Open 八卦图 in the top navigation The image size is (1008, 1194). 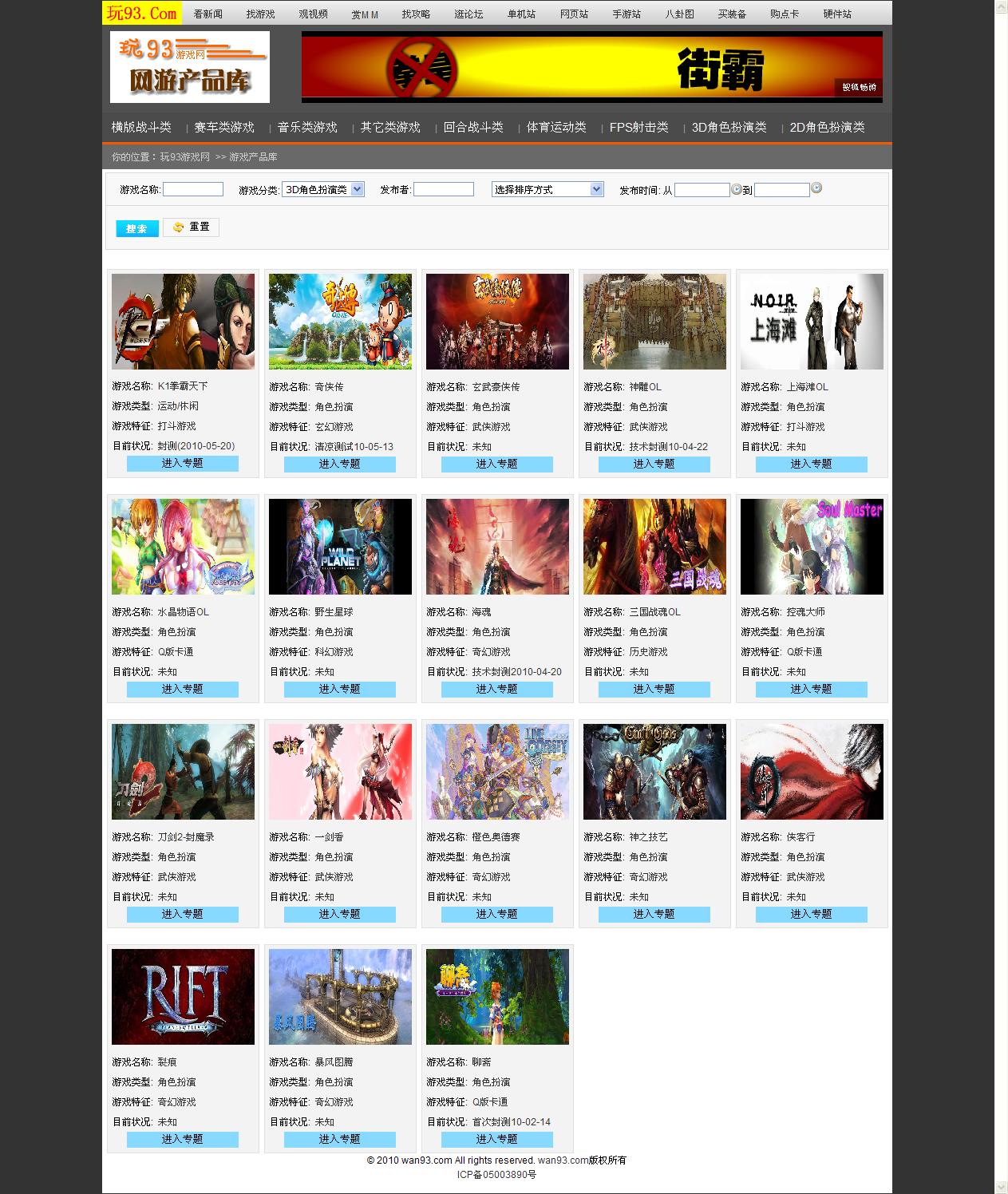[x=679, y=14]
